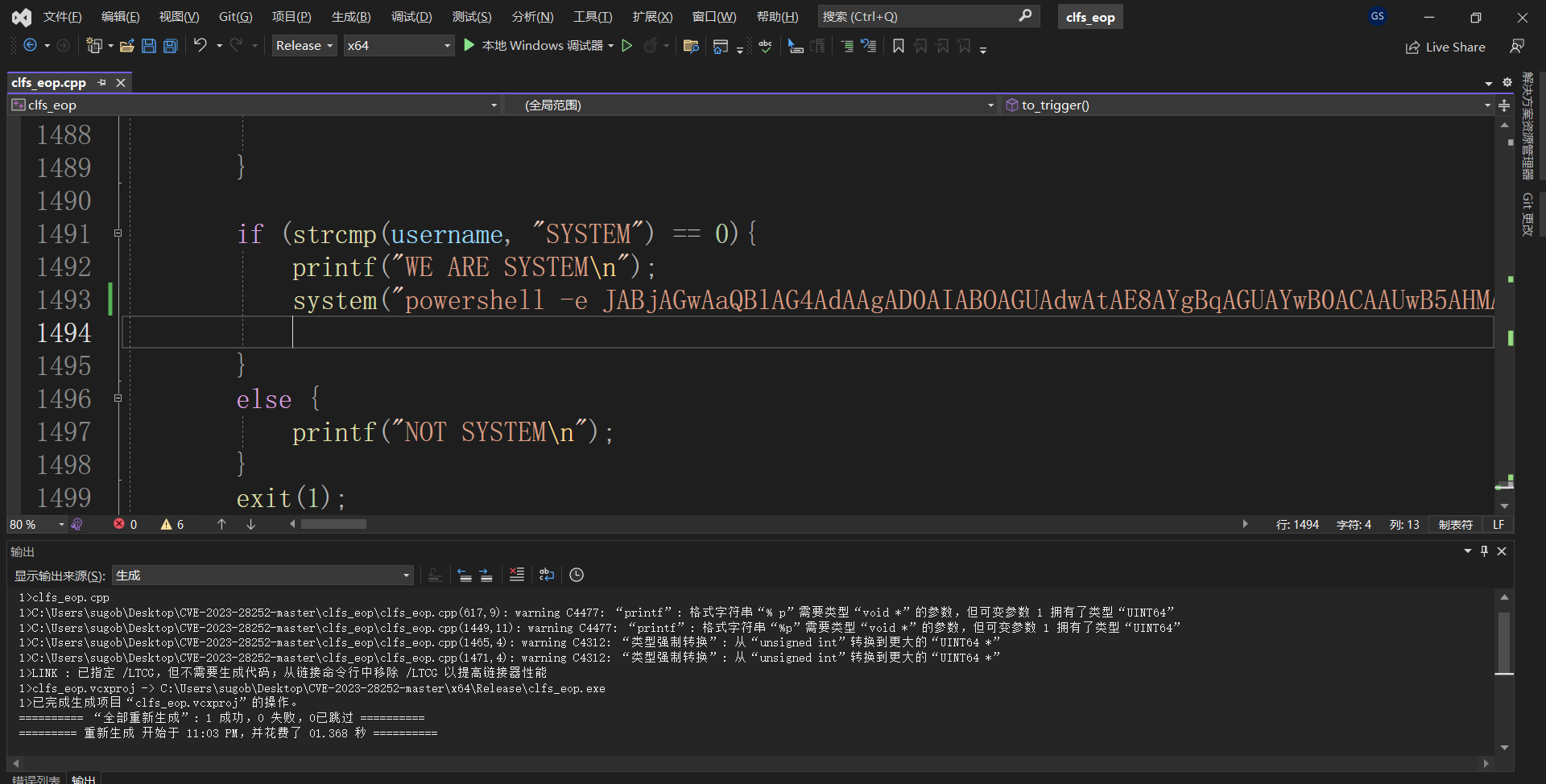Toggle output timestamps with the clock icon
This screenshot has width=1546, height=784.
coord(577,575)
